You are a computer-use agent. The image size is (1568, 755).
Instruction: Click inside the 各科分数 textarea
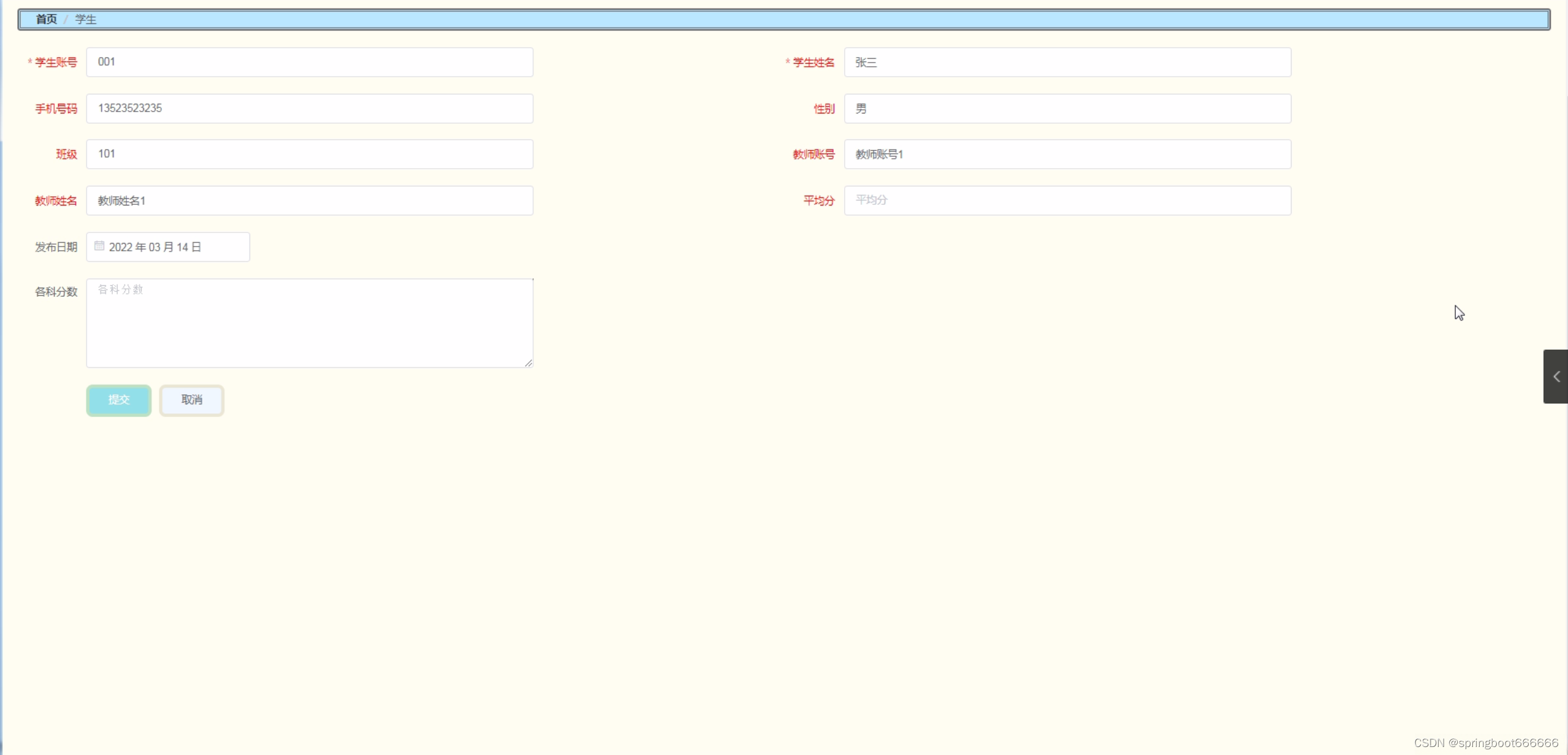tap(310, 323)
